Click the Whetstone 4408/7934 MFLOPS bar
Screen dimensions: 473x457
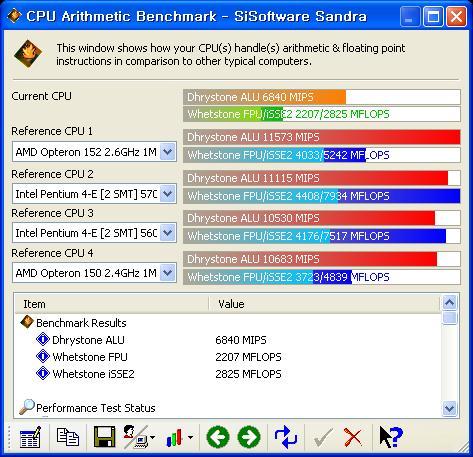[x=322, y=196]
